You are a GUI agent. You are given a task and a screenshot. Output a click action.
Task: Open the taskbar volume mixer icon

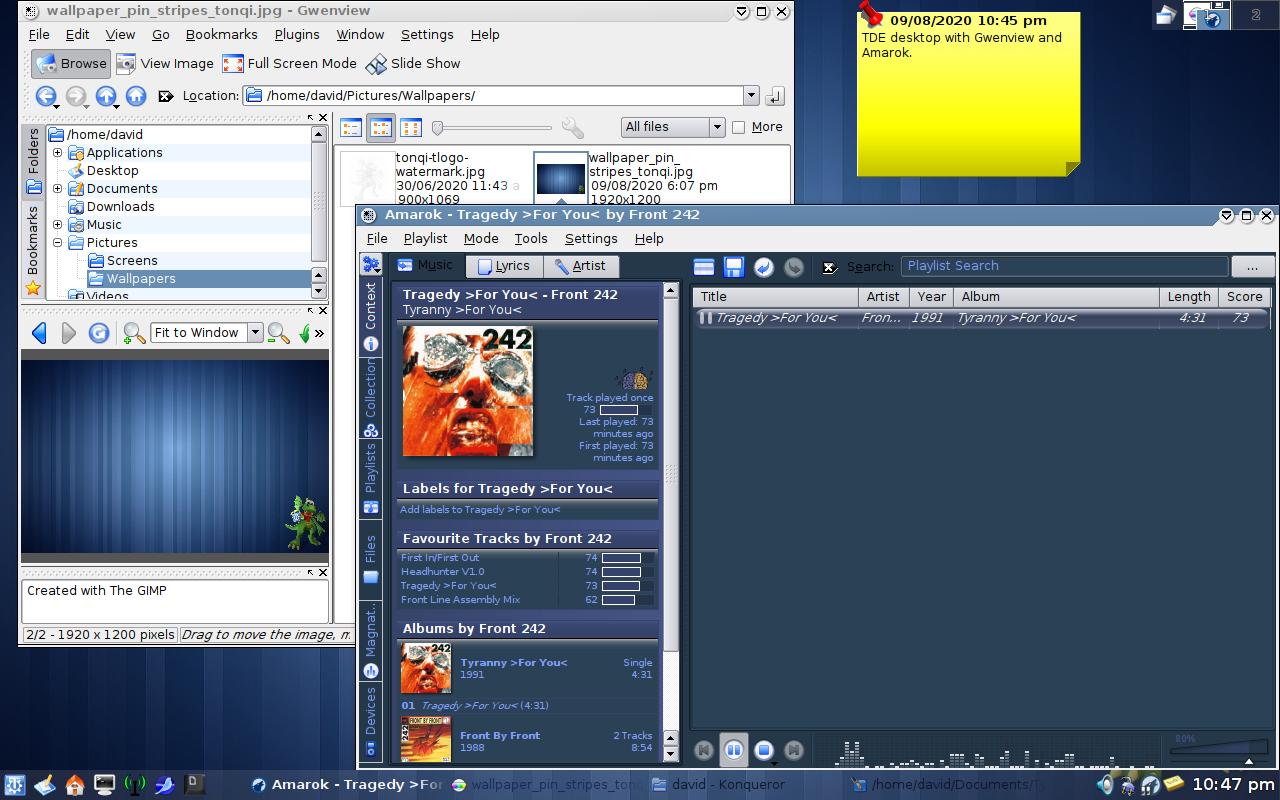[1105, 785]
